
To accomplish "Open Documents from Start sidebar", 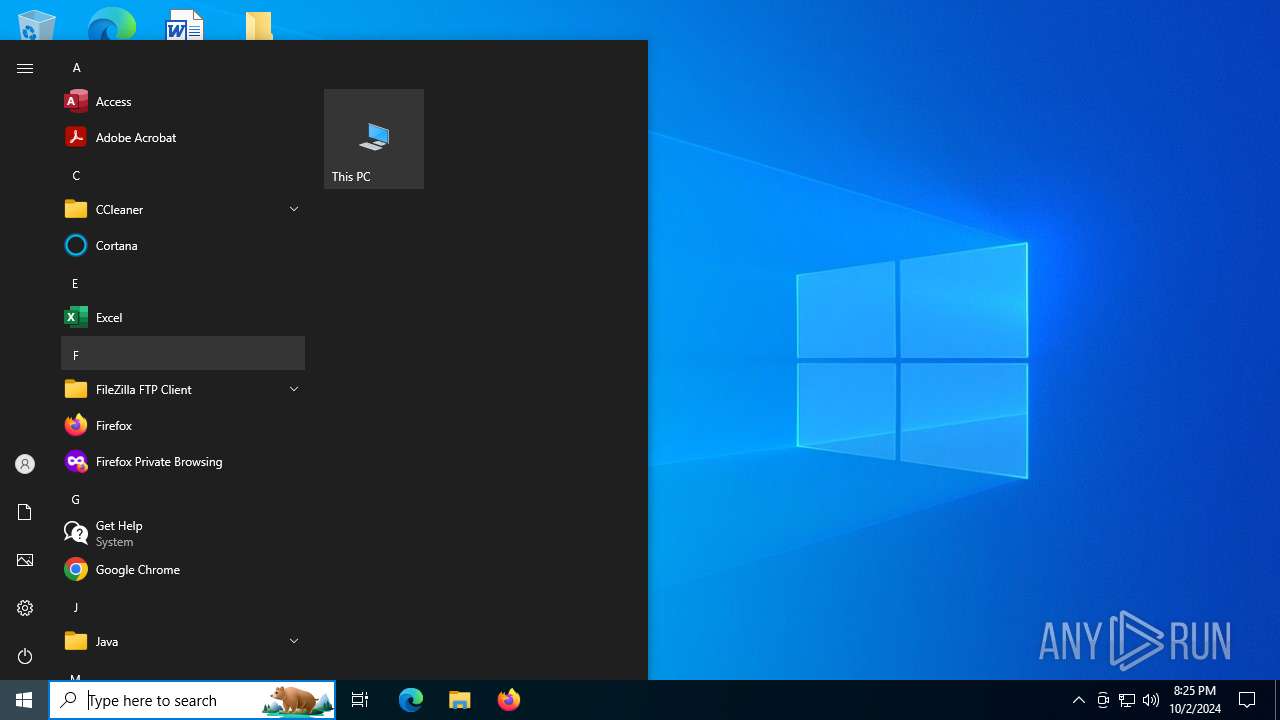I will pyautogui.click(x=25, y=512).
